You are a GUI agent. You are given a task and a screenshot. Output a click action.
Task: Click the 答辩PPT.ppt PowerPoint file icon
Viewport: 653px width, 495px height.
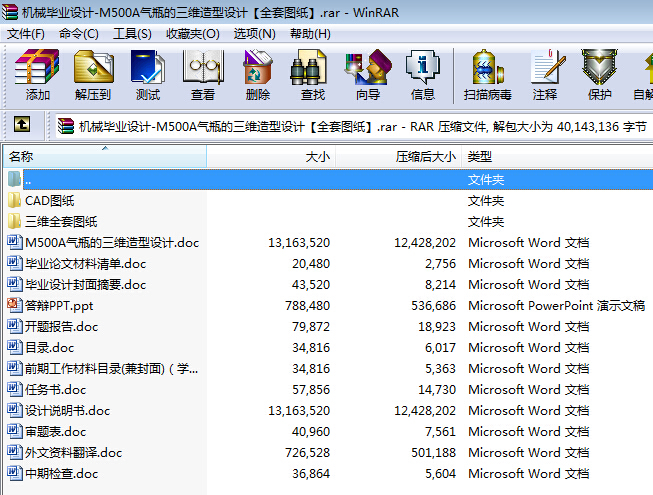(15, 305)
